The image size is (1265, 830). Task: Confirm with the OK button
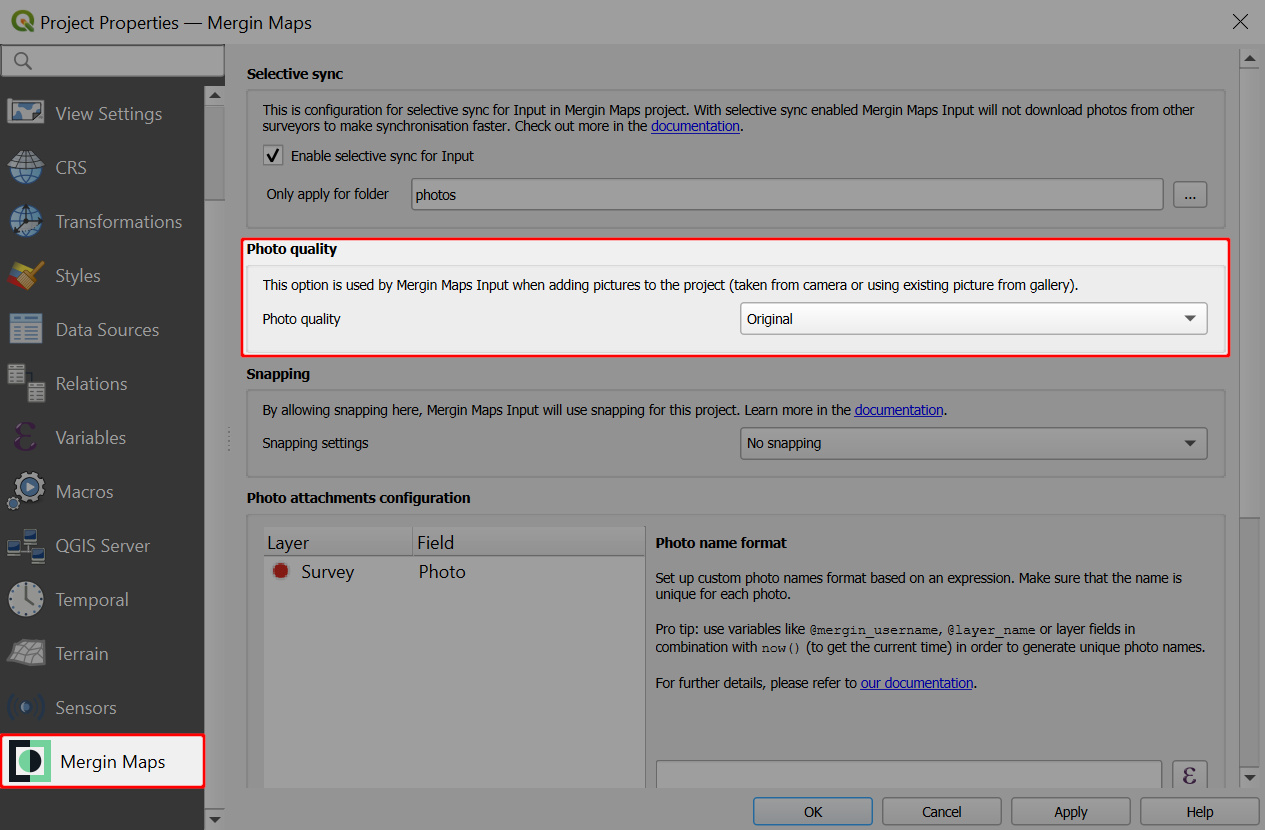(813, 811)
